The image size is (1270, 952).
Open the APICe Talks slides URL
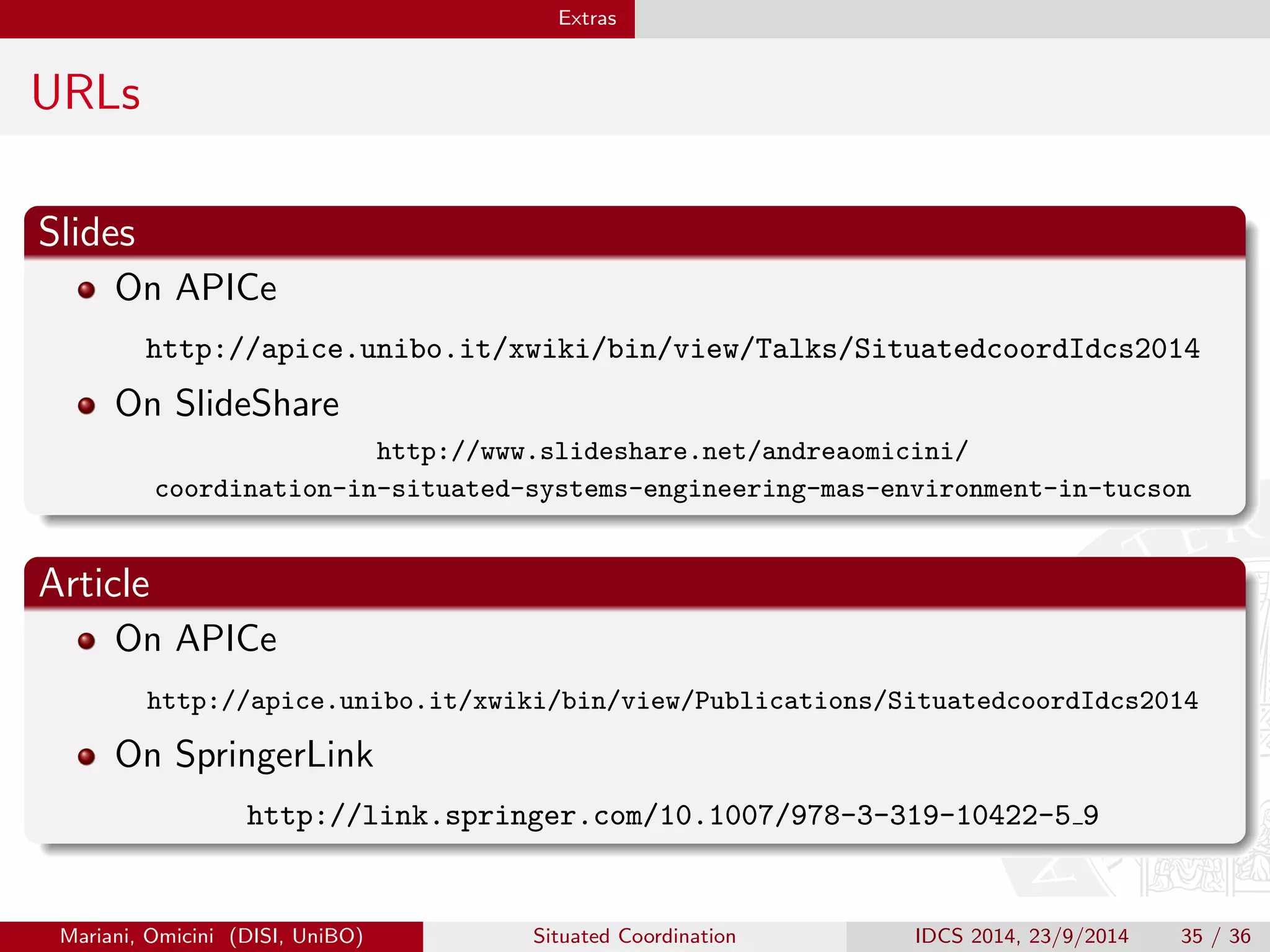tap(672, 349)
